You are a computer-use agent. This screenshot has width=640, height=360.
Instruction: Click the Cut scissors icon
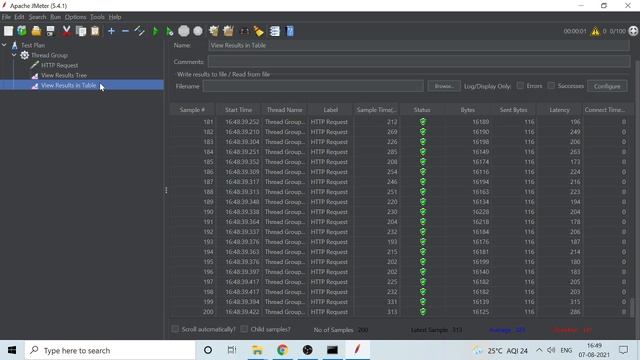[x=66, y=31]
